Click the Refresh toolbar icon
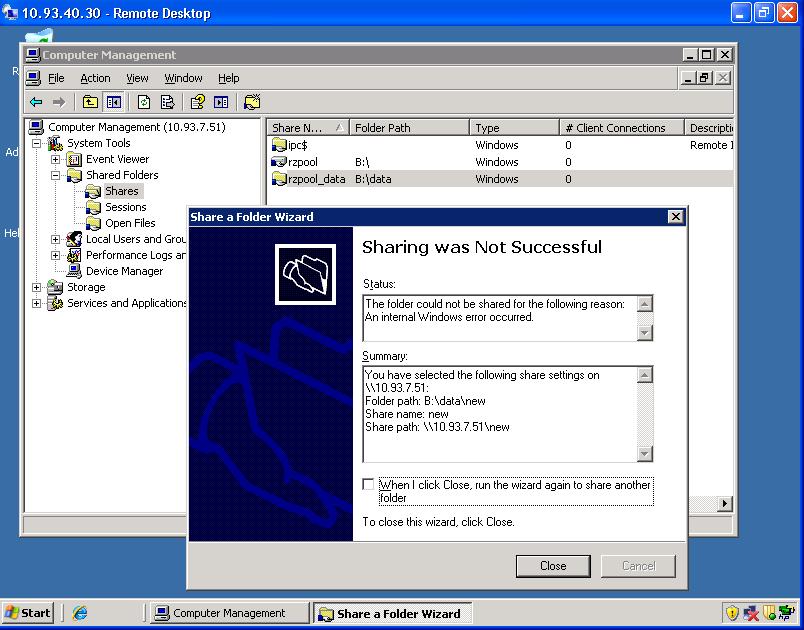804x630 pixels. pos(144,102)
